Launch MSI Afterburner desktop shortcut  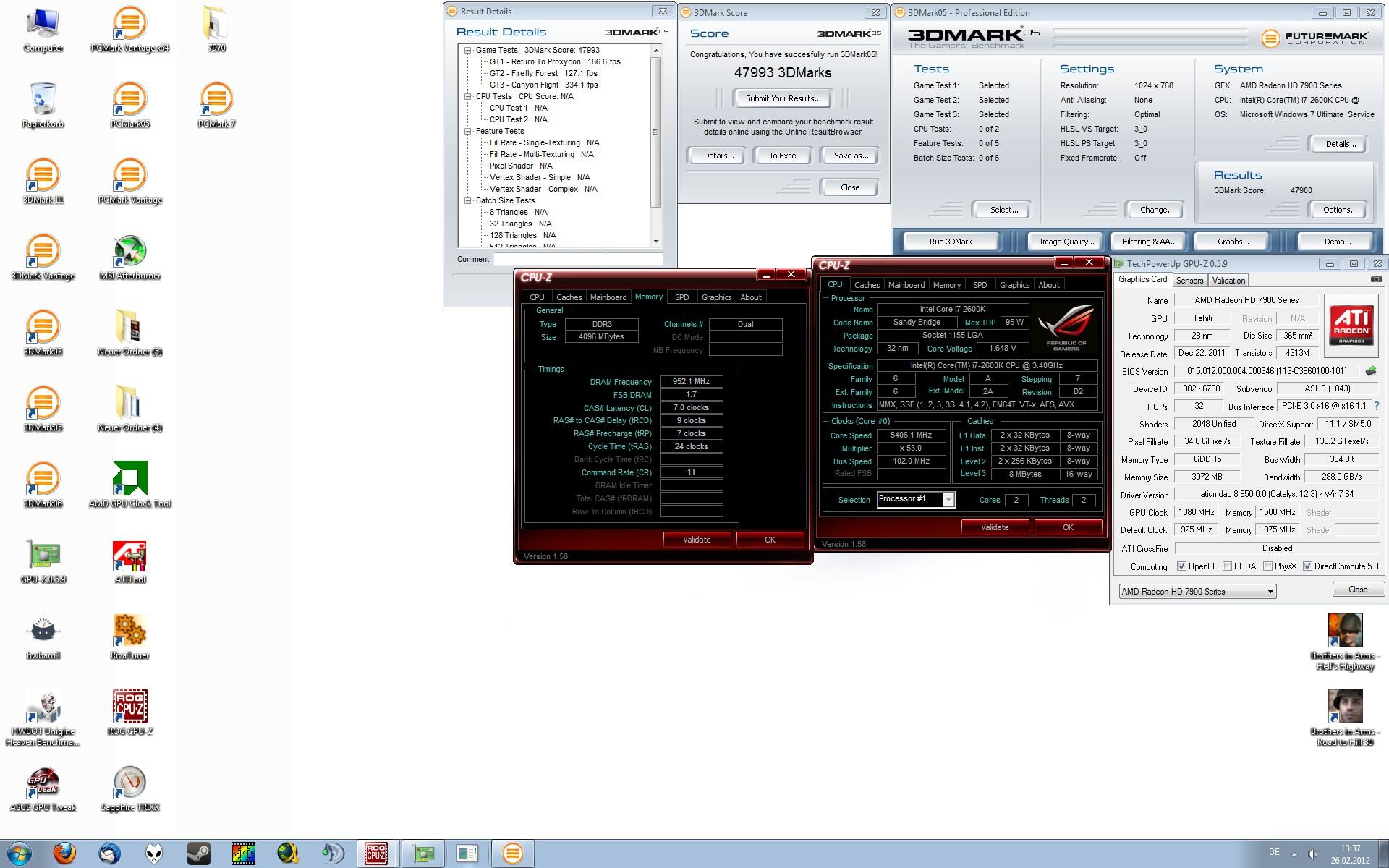coord(129,258)
